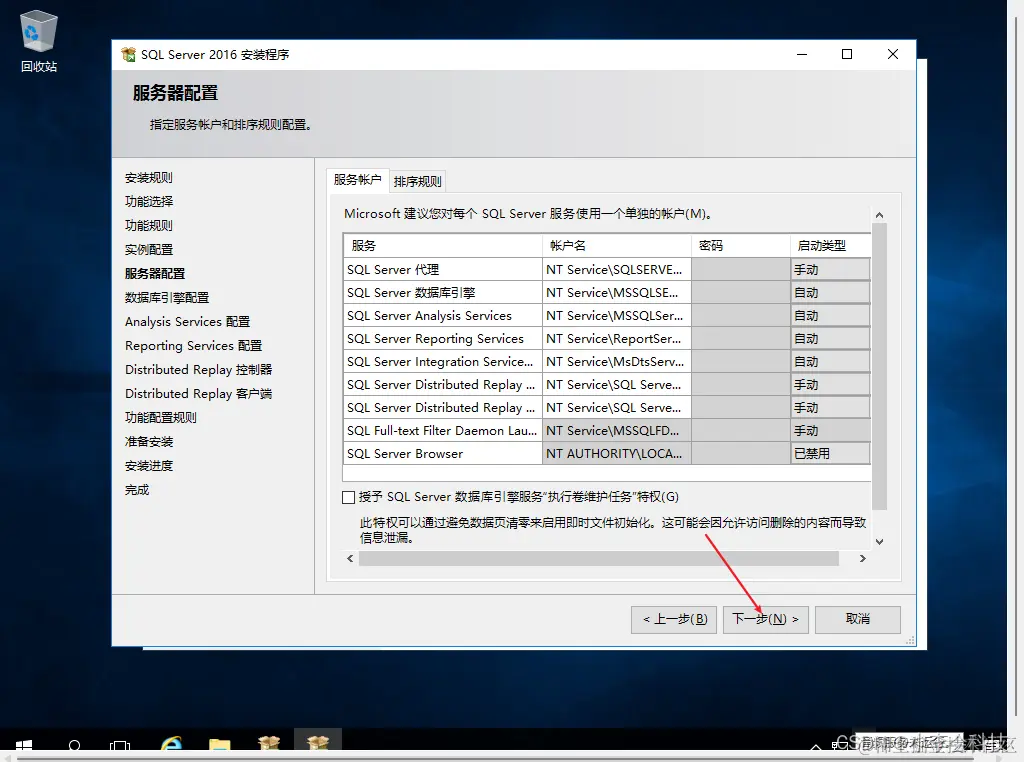The height and width of the screenshot is (762, 1024).
Task: Click the horizontal scrollbar thumb
Action: click(x=599, y=558)
